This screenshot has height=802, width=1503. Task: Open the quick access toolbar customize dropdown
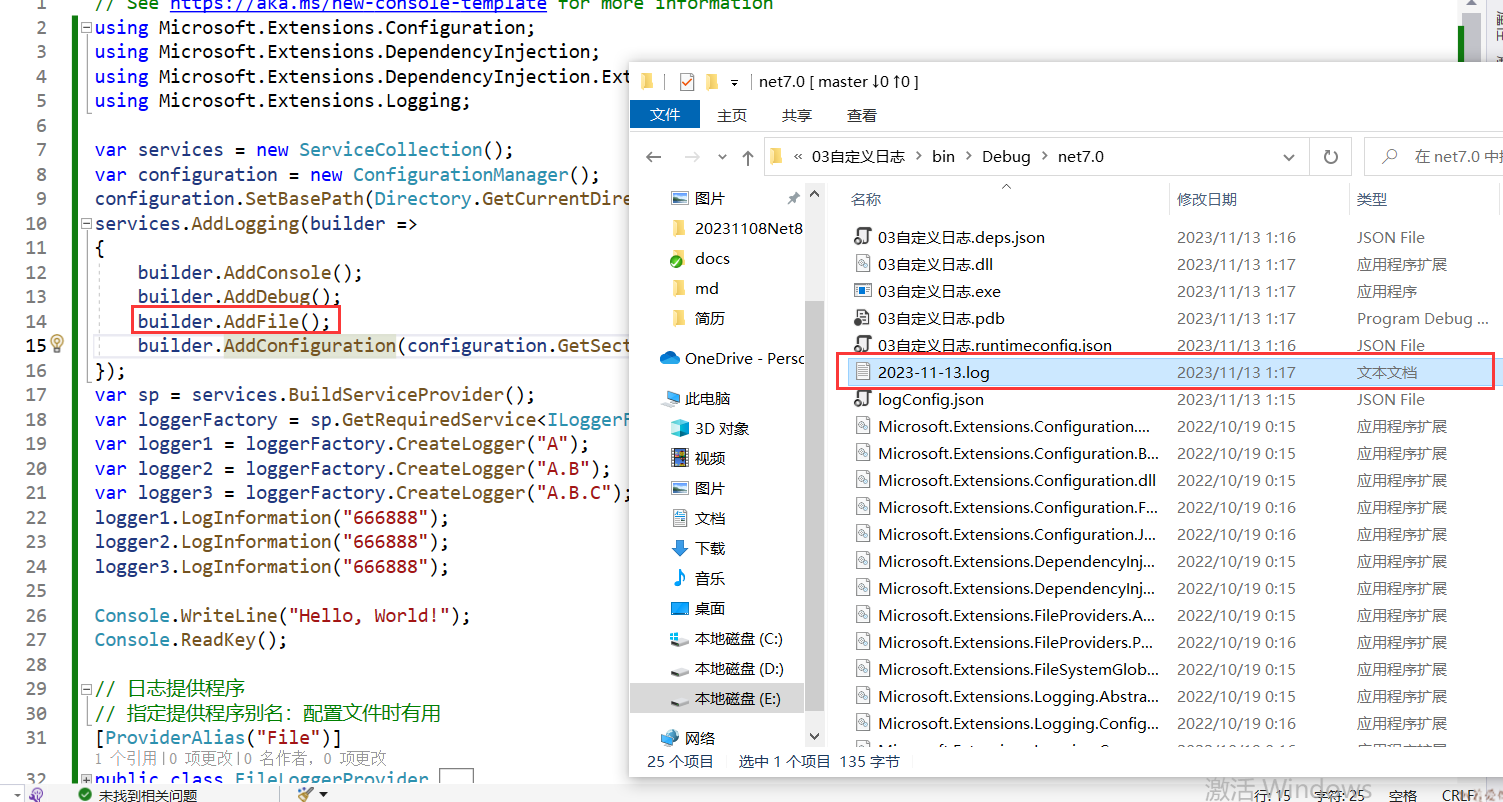735,82
